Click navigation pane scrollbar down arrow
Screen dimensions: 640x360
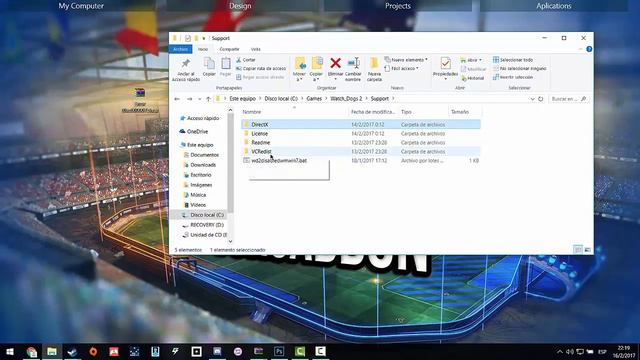pos(230,242)
